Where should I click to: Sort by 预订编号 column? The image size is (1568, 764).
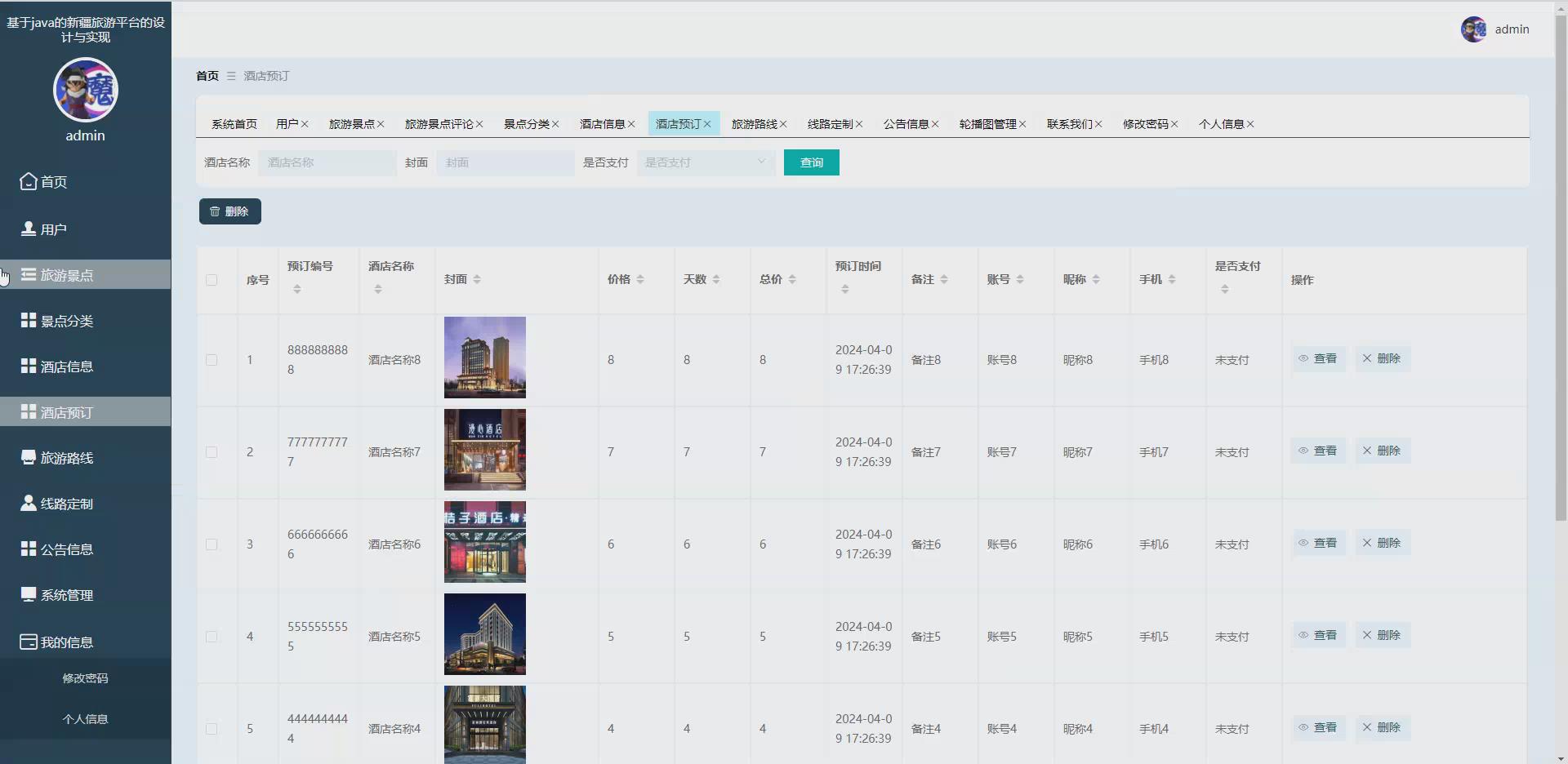pyautogui.click(x=297, y=289)
